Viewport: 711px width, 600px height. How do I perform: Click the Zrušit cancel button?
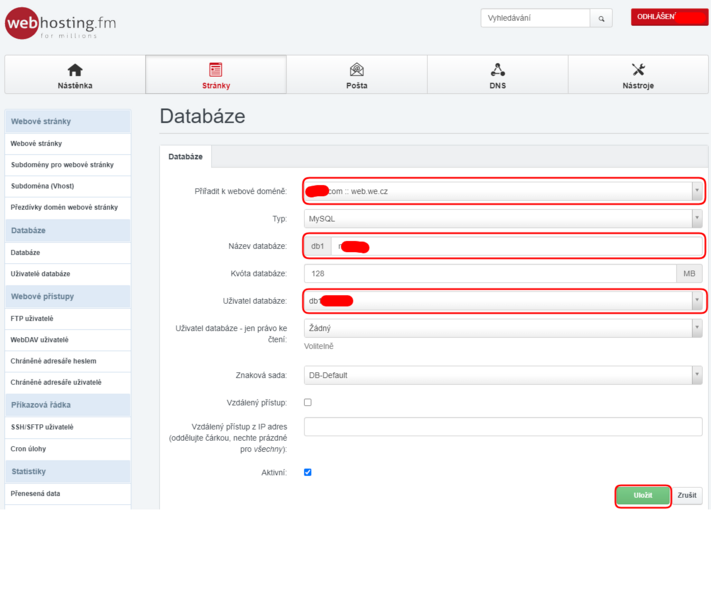687,495
